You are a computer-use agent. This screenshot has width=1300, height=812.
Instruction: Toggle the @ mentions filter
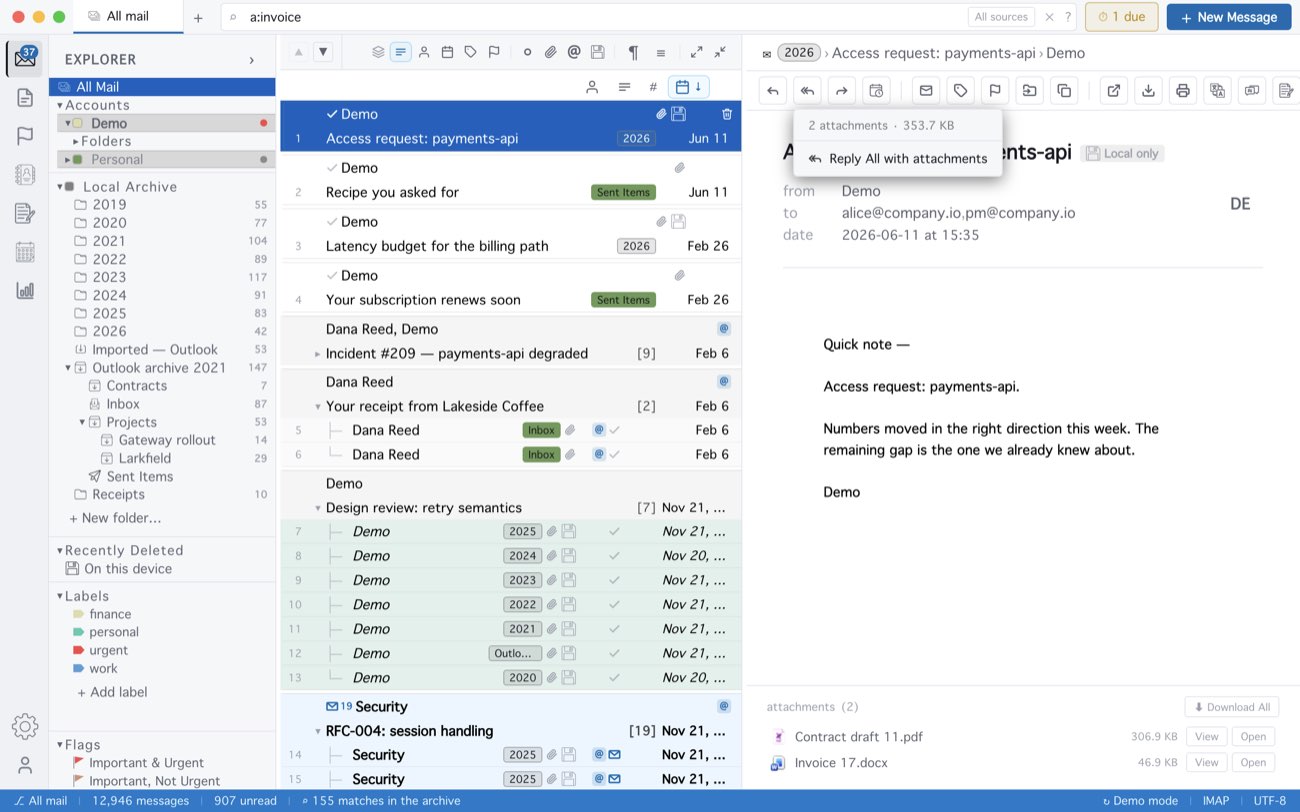tap(574, 52)
